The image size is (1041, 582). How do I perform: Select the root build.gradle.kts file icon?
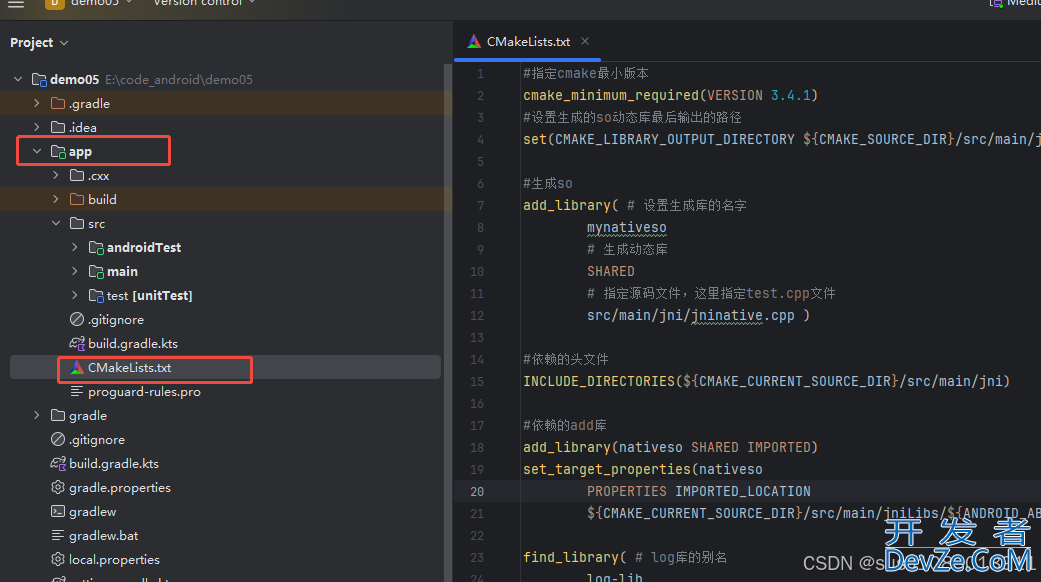58,464
